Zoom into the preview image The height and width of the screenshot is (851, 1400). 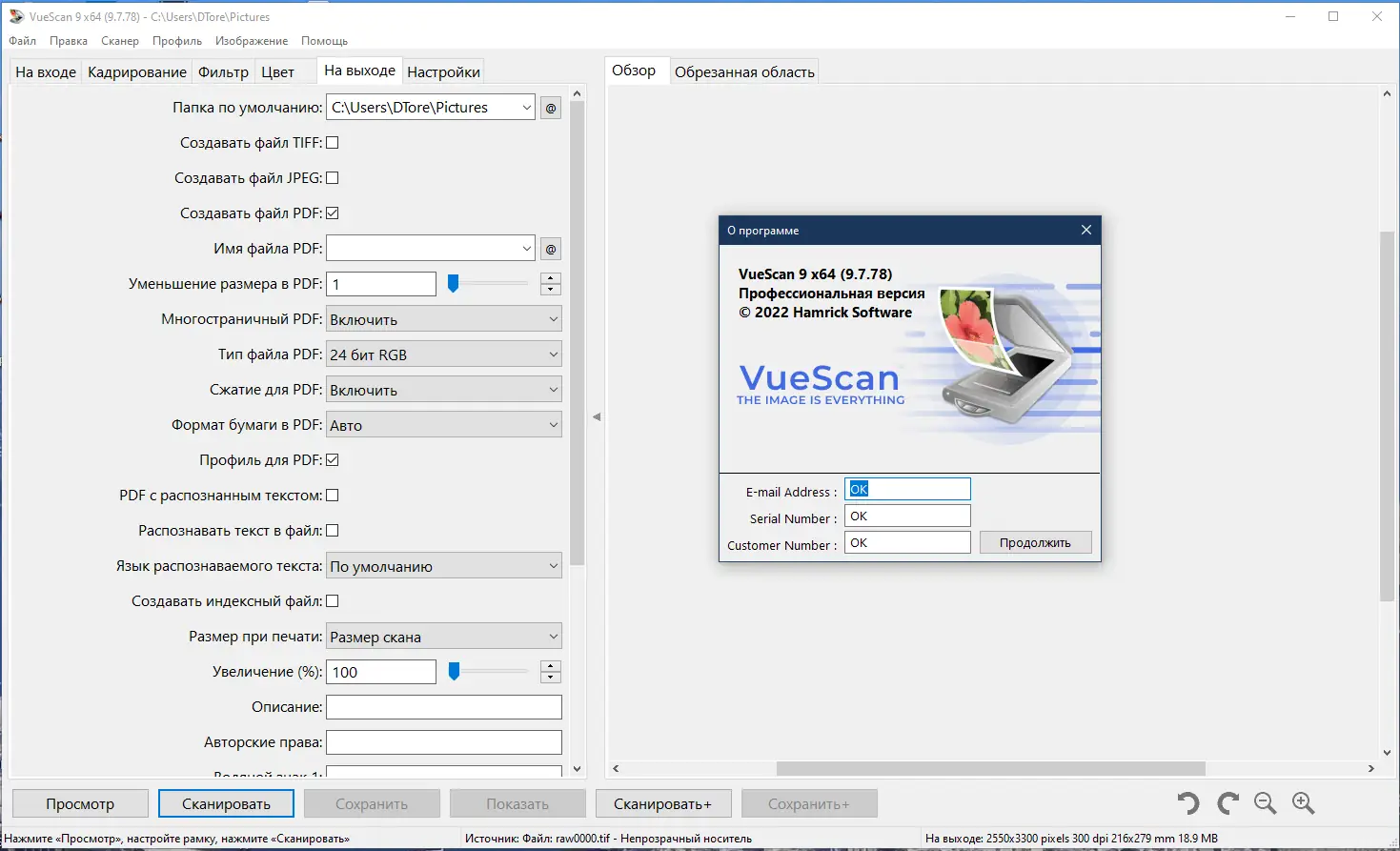1303,803
